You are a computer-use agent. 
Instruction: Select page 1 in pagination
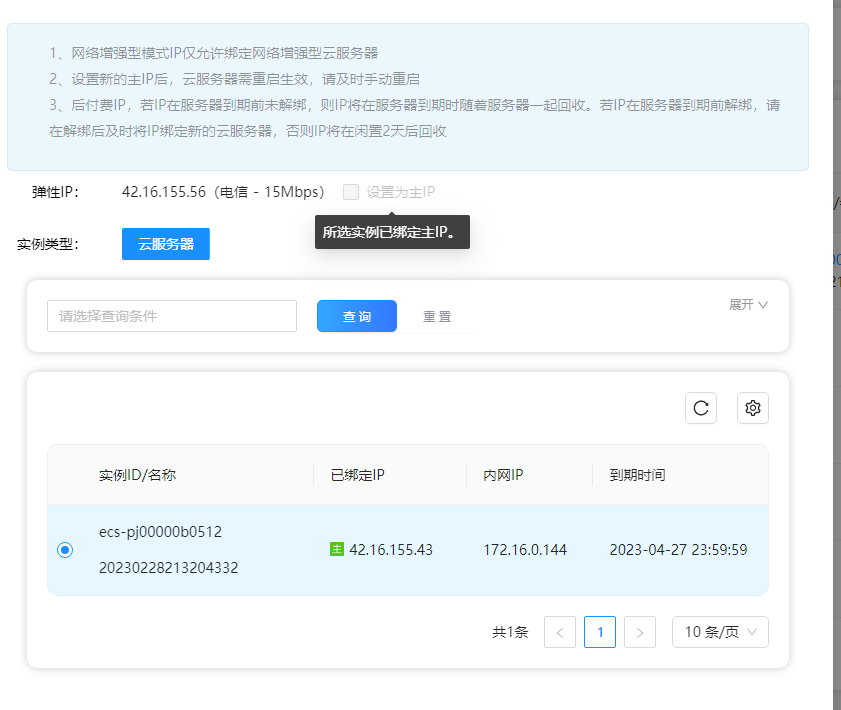[600, 632]
